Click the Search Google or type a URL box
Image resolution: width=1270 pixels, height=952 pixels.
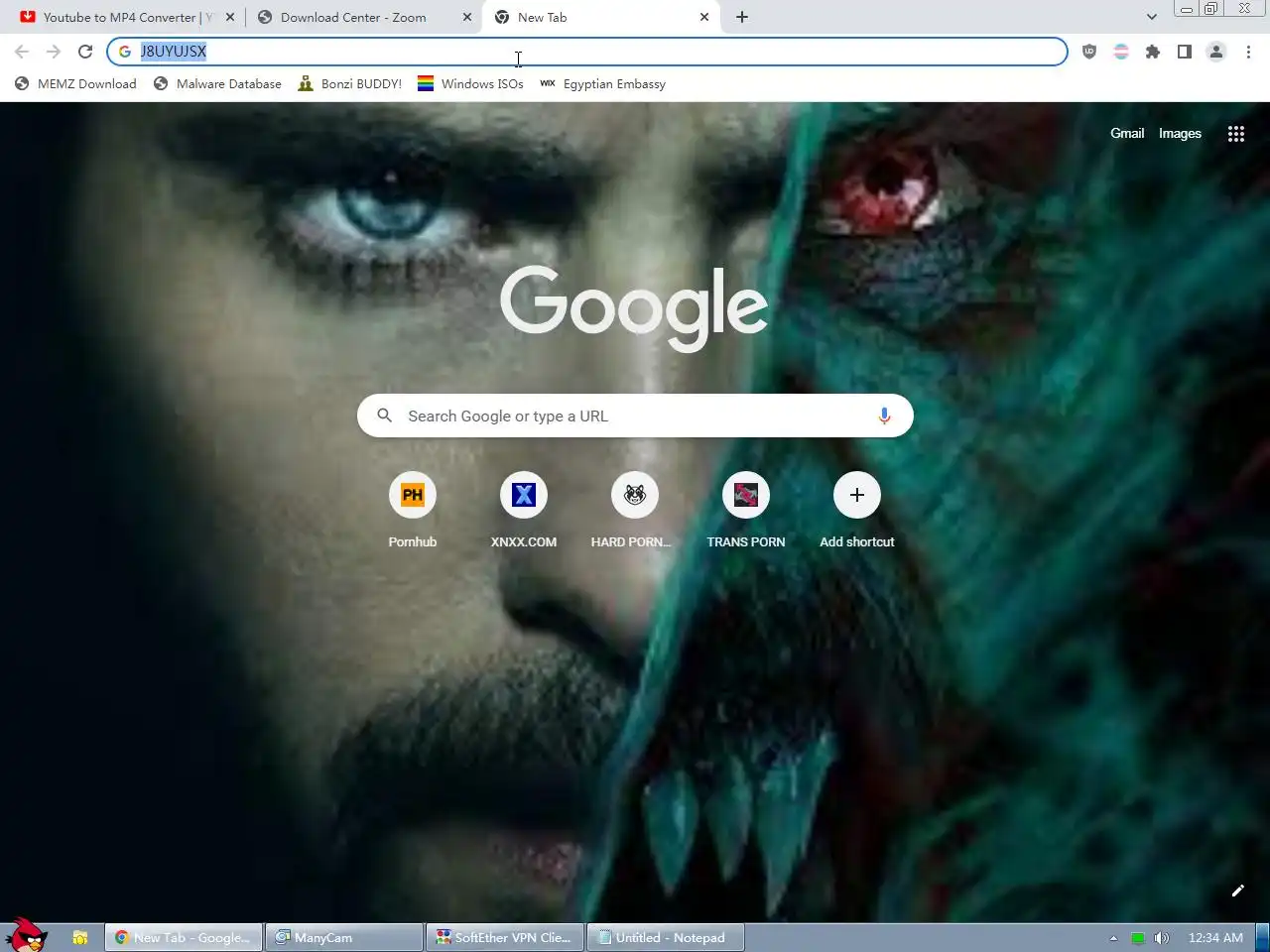pos(635,416)
